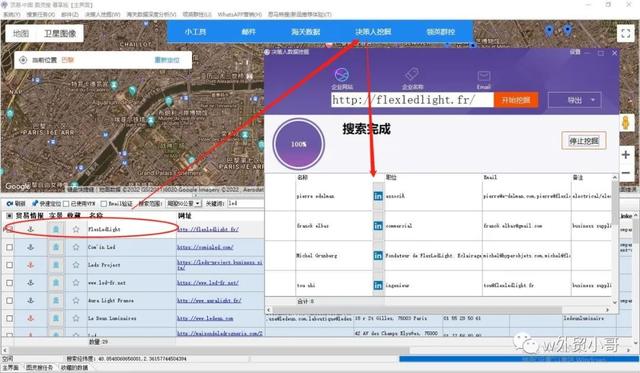Open the LinkedIn icon for Michal Grunberg
Screen dimensions: 640x373
378,255
